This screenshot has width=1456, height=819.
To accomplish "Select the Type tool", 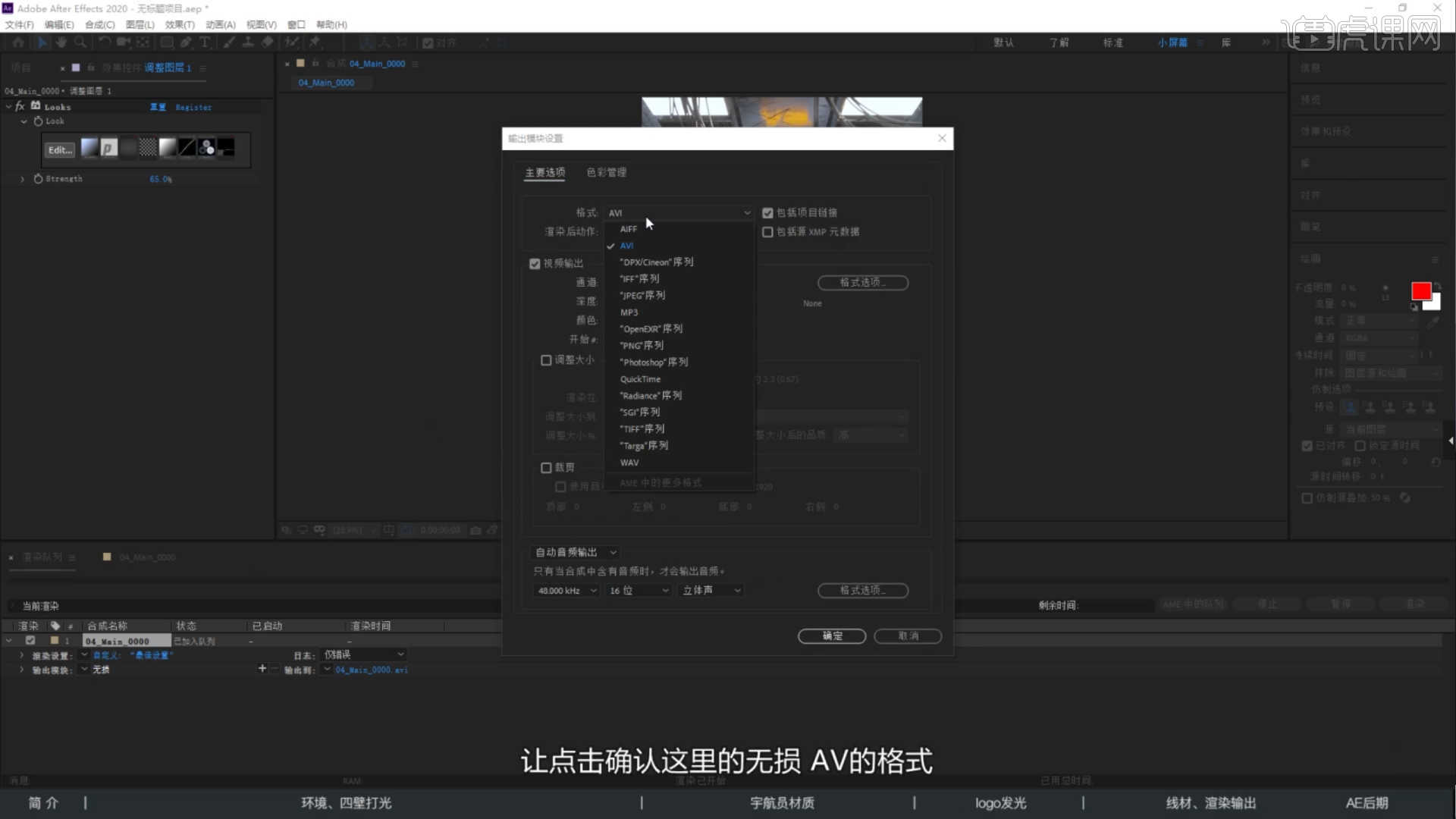I will 205,42.
